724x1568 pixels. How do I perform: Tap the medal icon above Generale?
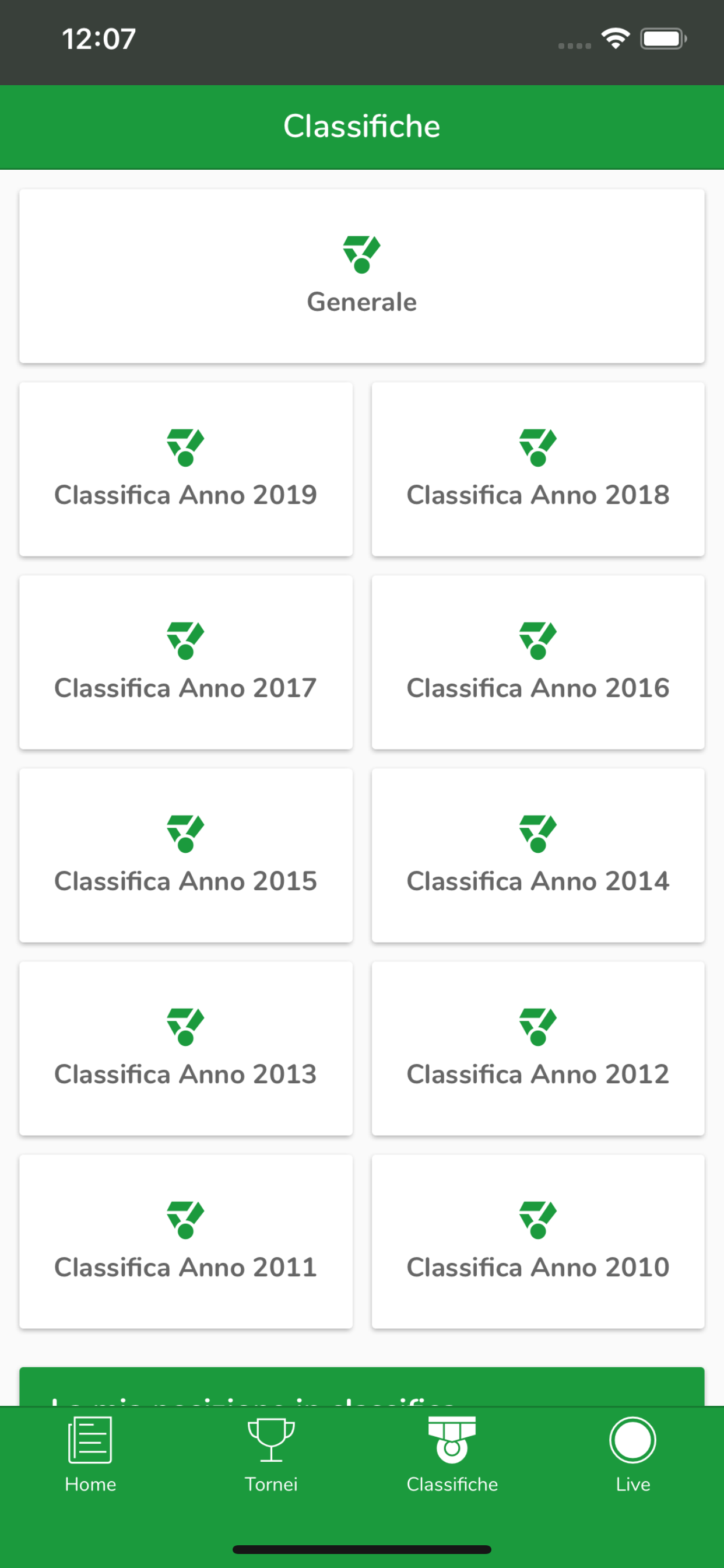362,254
